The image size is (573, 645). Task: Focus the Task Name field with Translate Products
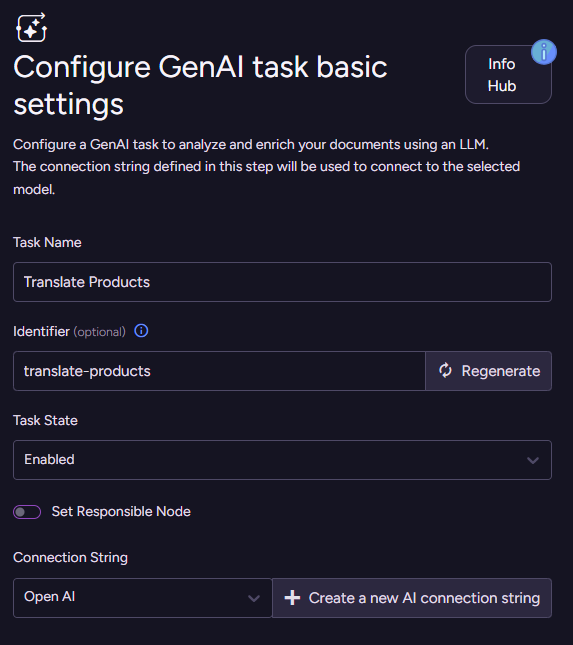click(x=282, y=282)
